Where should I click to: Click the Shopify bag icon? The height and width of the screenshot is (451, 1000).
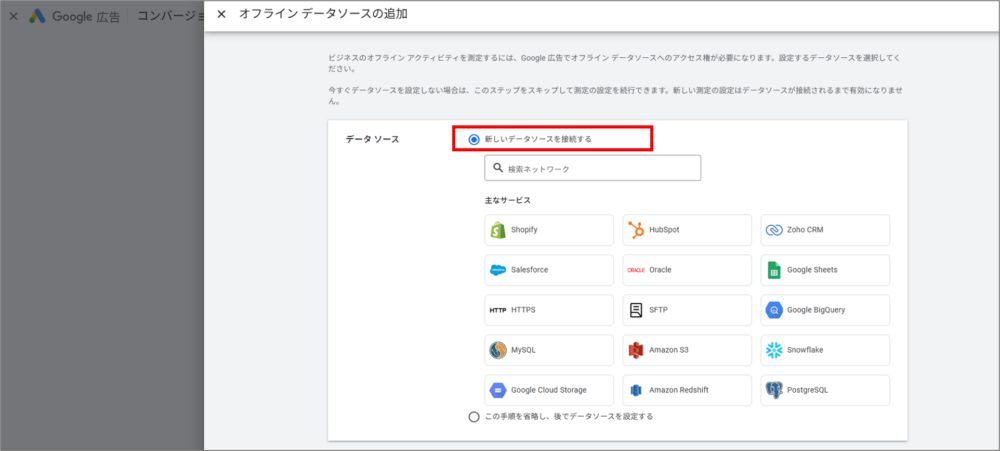pyautogui.click(x=498, y=230)
